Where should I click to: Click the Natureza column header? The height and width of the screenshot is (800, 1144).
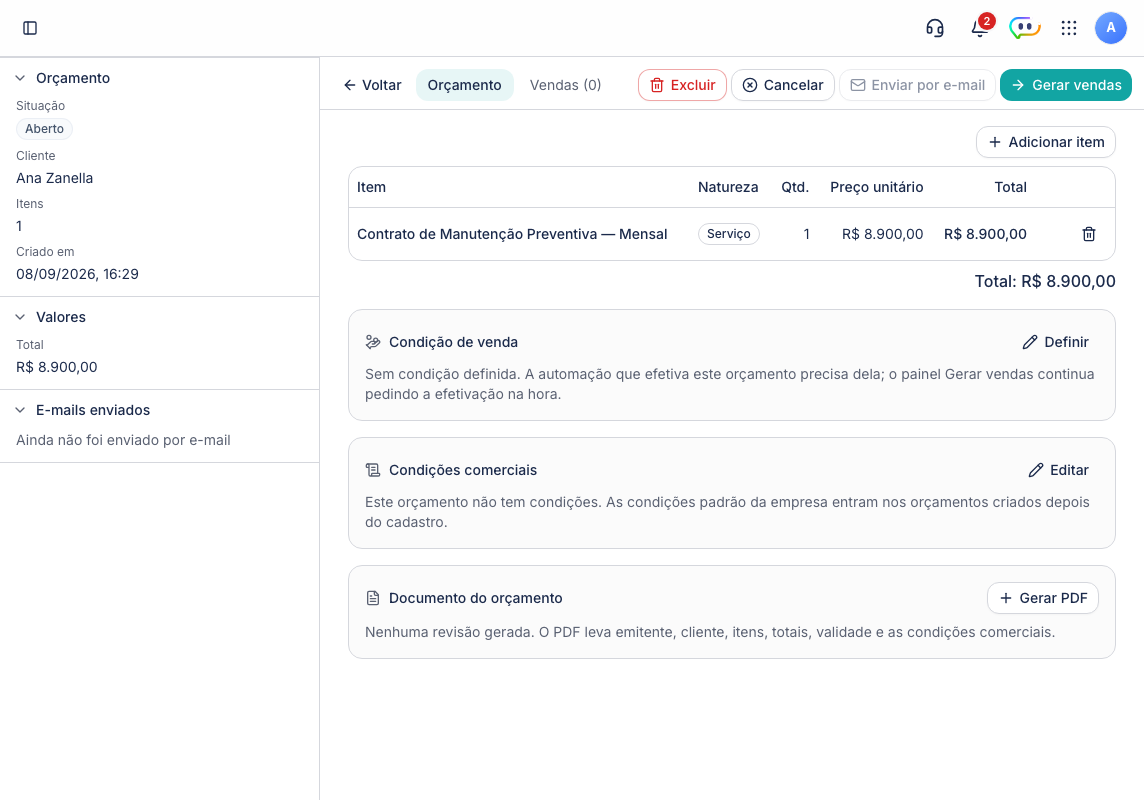coord(727,187)
